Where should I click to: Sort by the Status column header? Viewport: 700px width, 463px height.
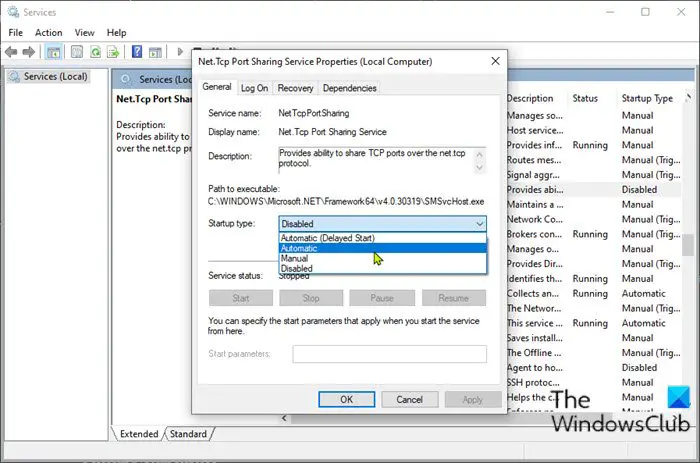pyautogui.click(x=585, y=98)
